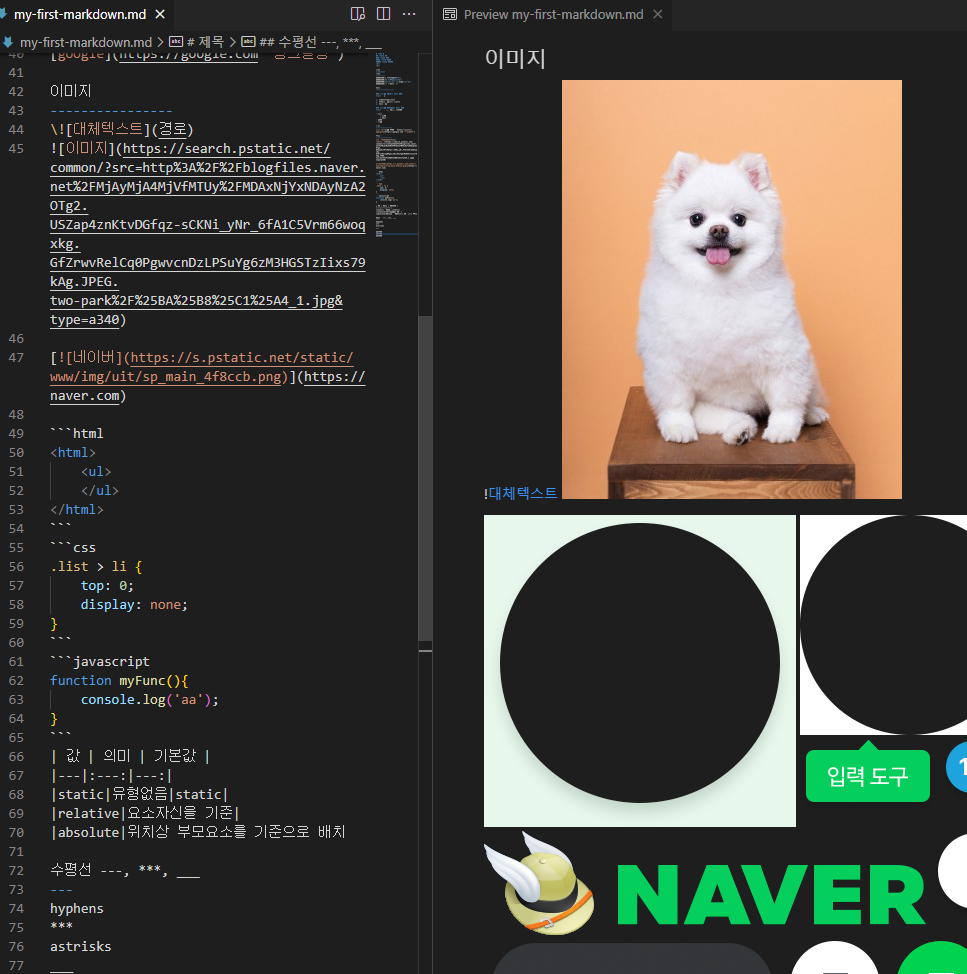The image size is (967, 974).
Task: Click the pstatic image URL on line 45
Action: (x=207, y=234)
